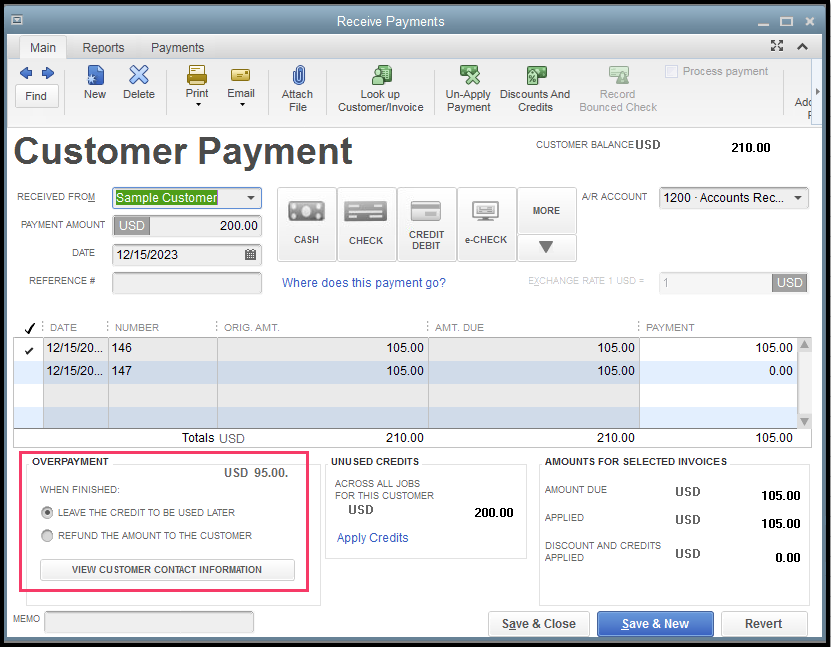
Task: Expand the Print dropdown arrow
Action: pyautogui.click(x=198, y=105)
